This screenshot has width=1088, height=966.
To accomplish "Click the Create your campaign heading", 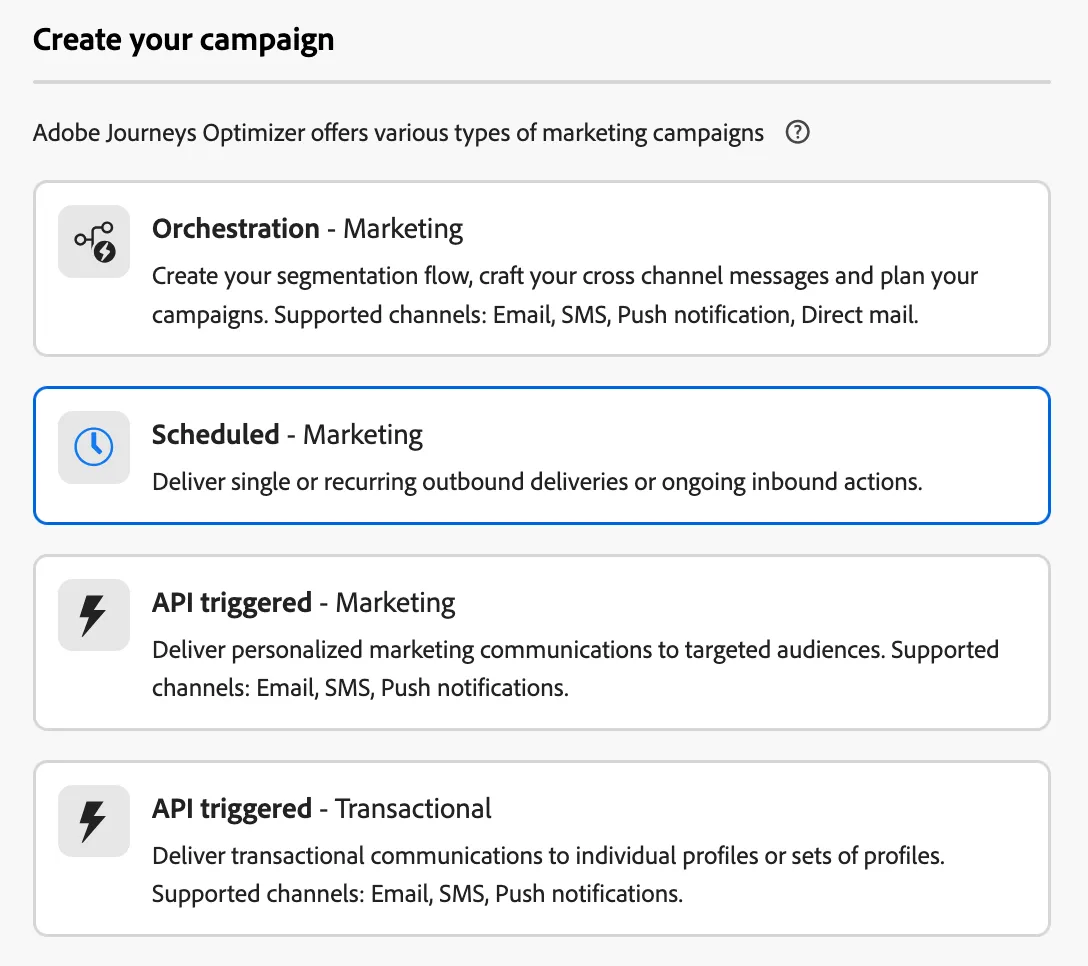I will point(183,40).
